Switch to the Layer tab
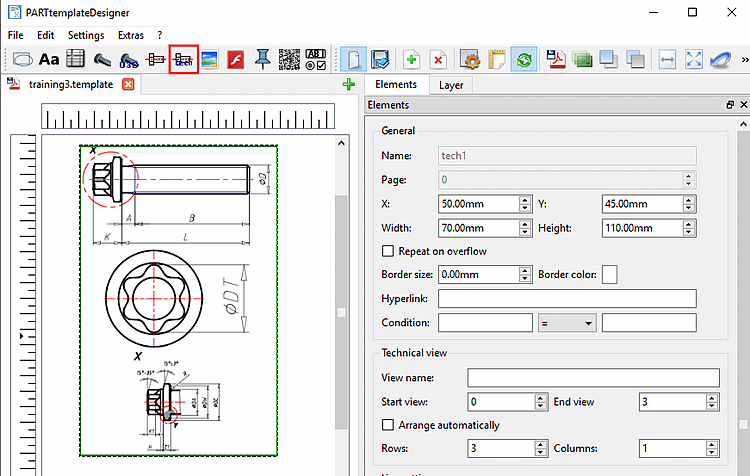Screen dimensions: 750x476 (451, 85)
